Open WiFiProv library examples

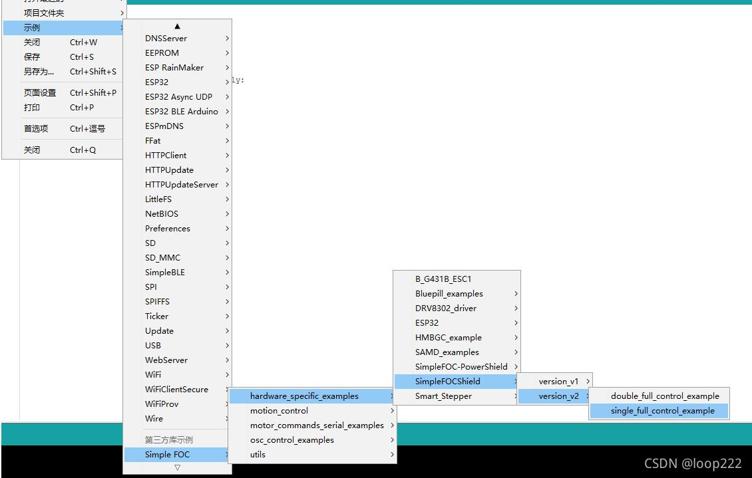[x=177, y=404]
